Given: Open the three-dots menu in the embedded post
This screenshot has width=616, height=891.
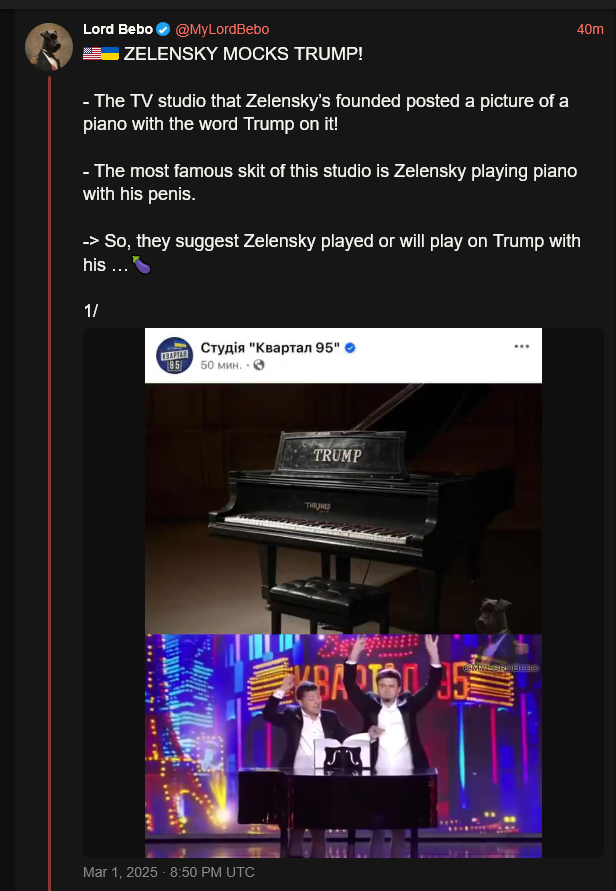Looking at the screenshot, I should (521, 347).
